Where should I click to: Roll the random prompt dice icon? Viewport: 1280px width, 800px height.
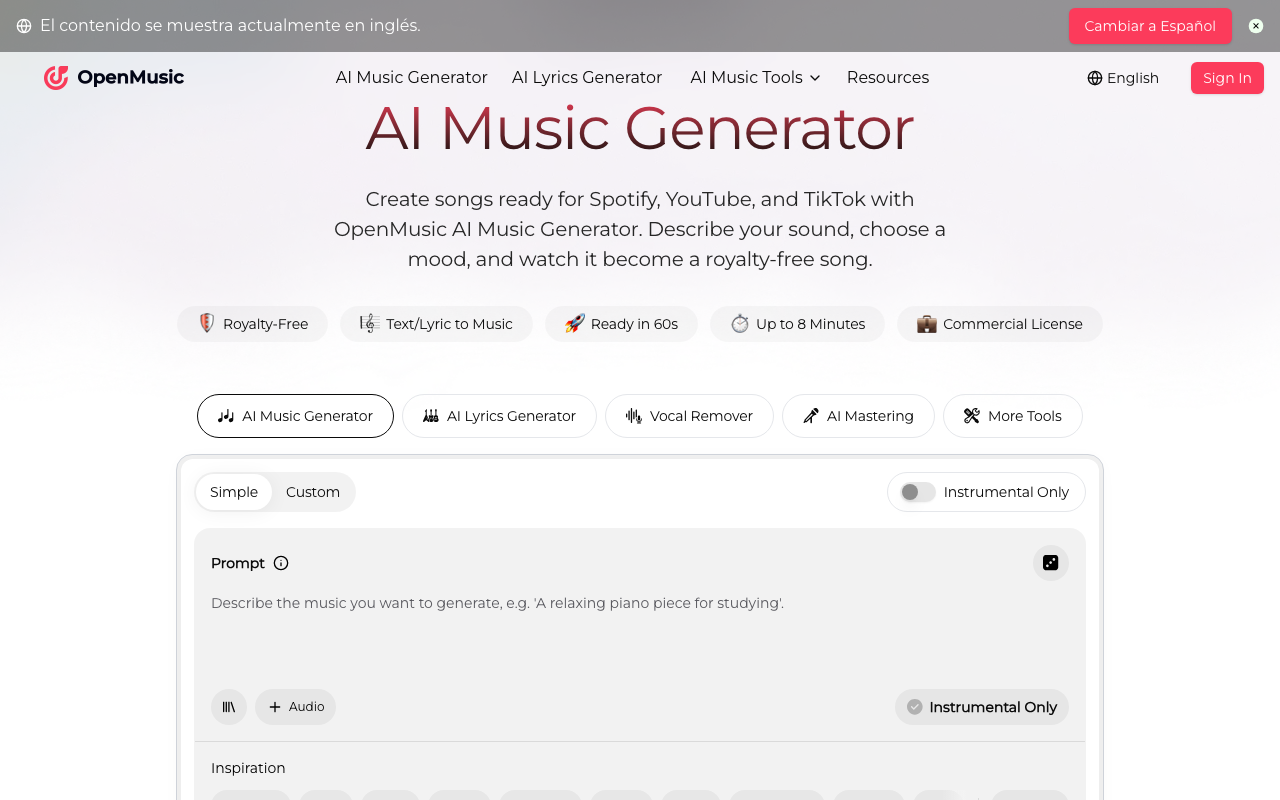pos(1050,563)
